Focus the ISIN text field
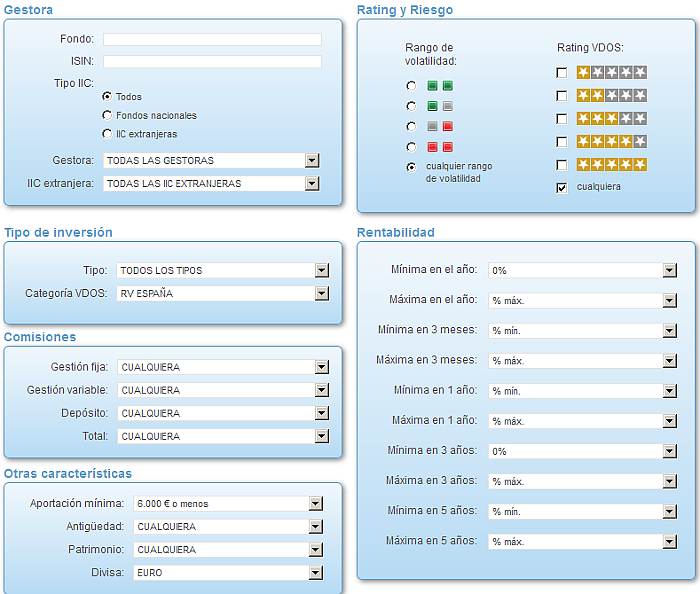700x594 pixels. (212, 61)
